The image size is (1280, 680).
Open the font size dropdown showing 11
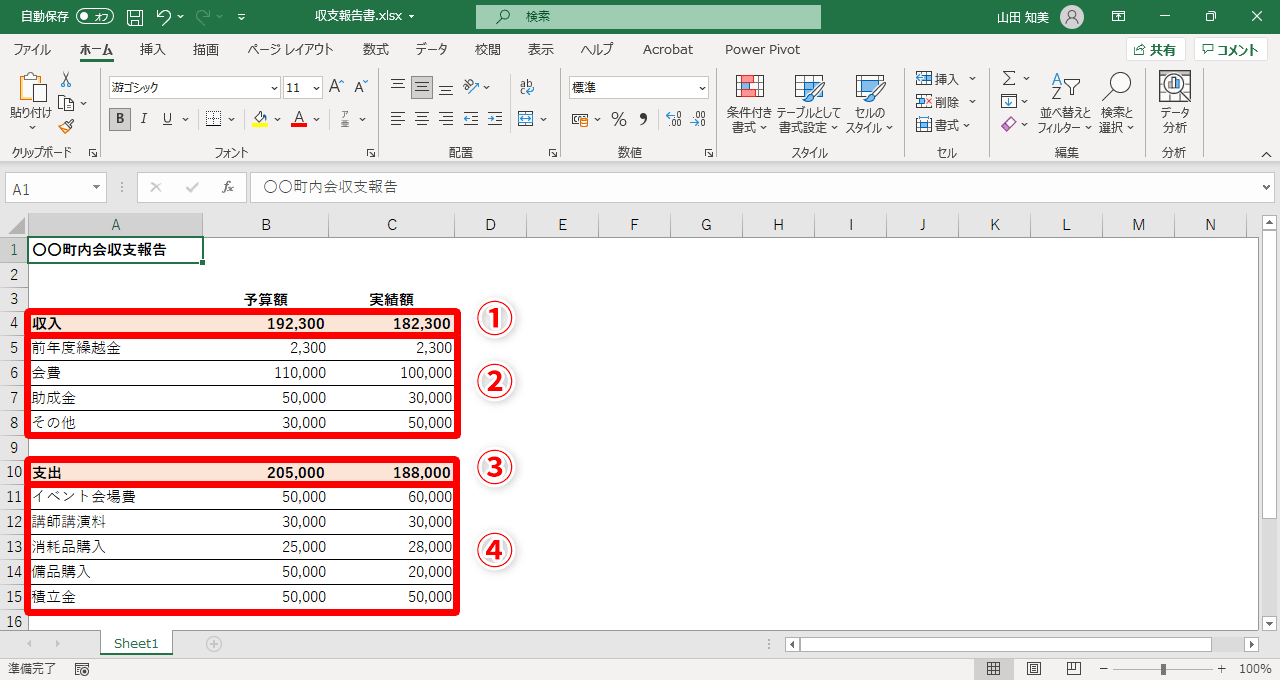pyautogui.click(x=316, y=88)
